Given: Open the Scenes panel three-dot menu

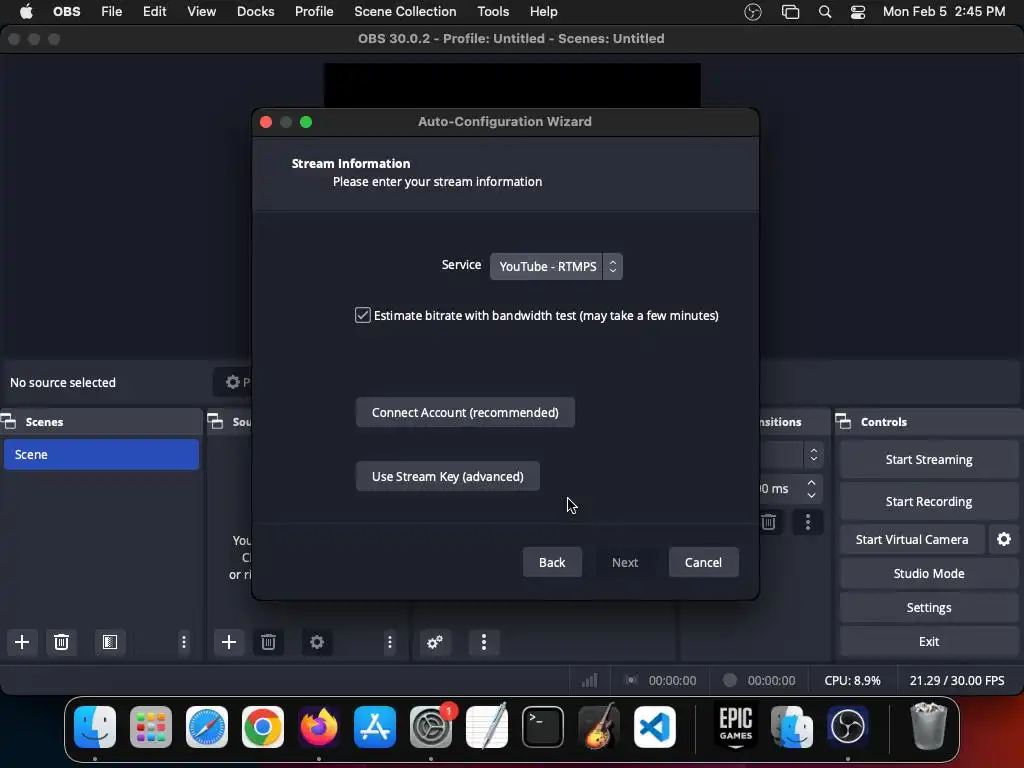Looking at the screenshot, I should click(x=184, y=642).
